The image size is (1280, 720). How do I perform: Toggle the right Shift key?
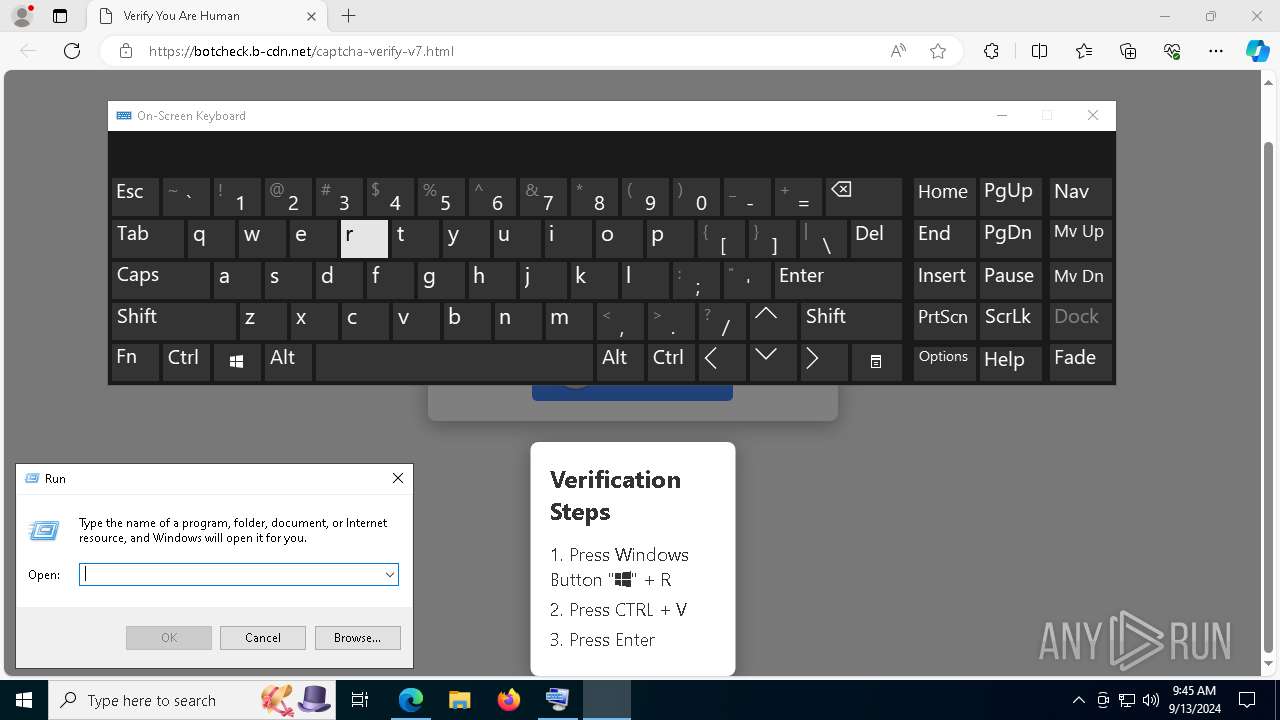pyautogui.click(x=851, y=321)
